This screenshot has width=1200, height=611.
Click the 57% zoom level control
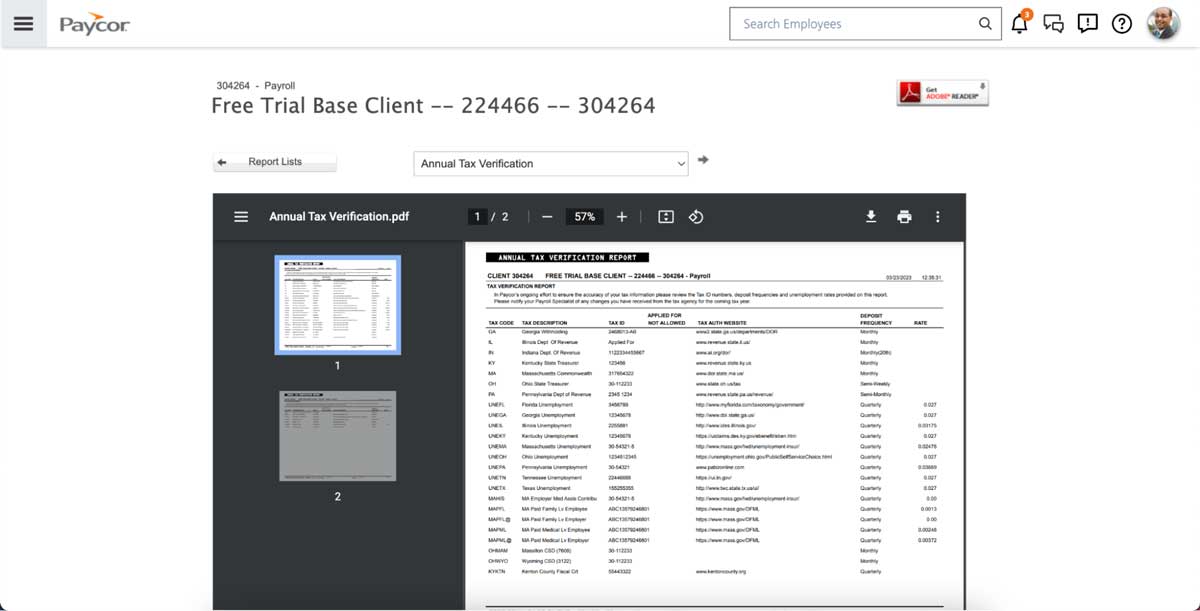tap(584, 216)
